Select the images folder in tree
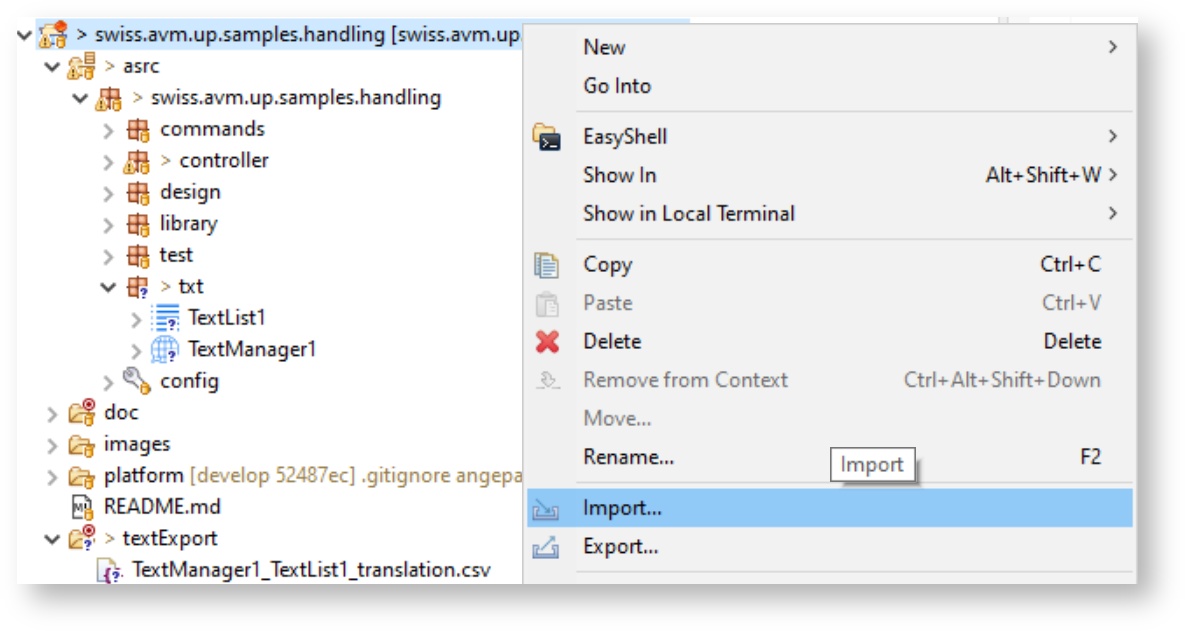1186x632 pixels. pos(136,444)
